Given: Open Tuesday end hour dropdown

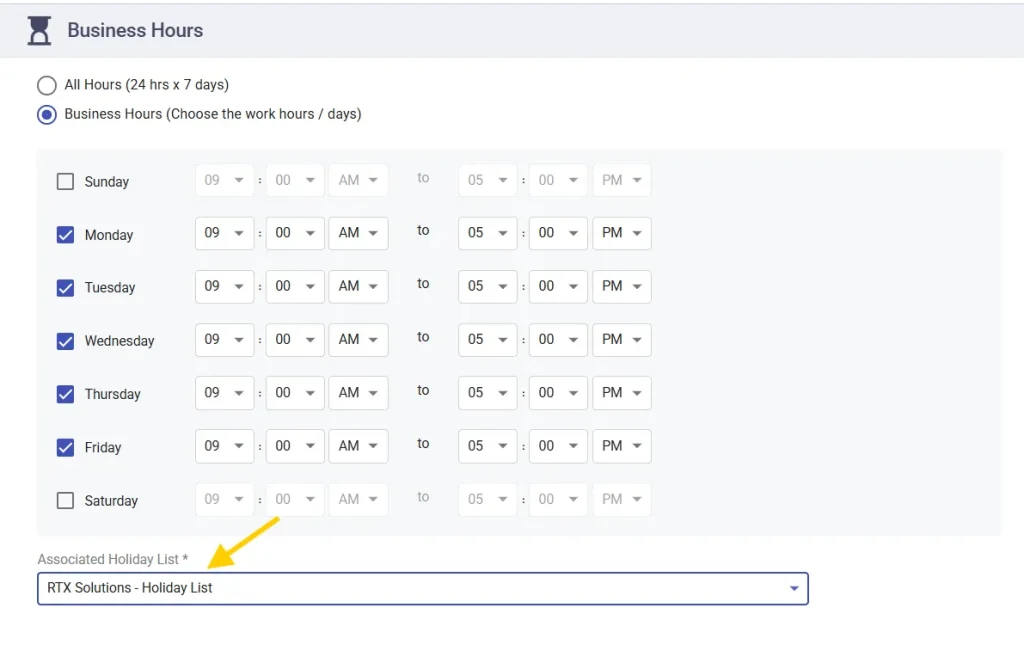Looking at the screenshot, I should pyautogui.click(x=487, y=286).
